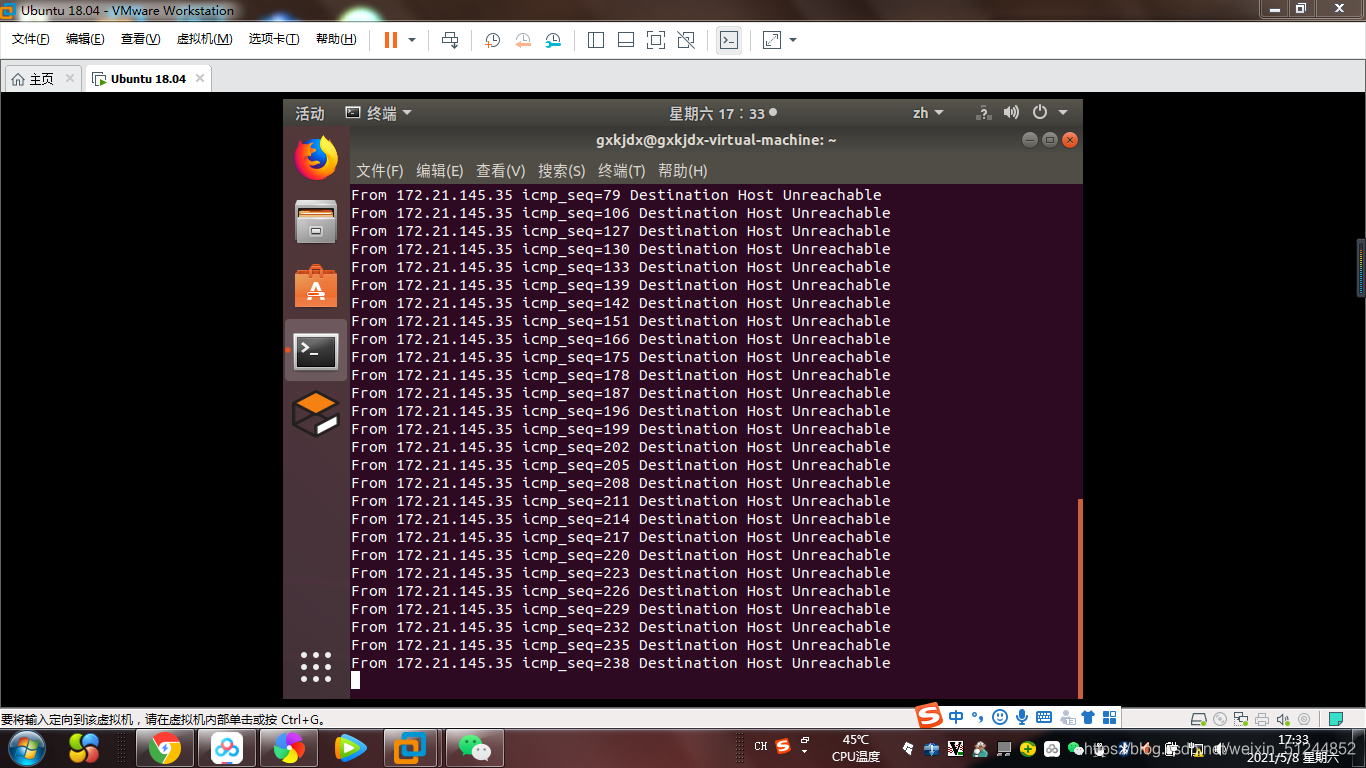Toggle Sogou Chinese/English mode 中

pyautogui.click(x=956, y=717)
